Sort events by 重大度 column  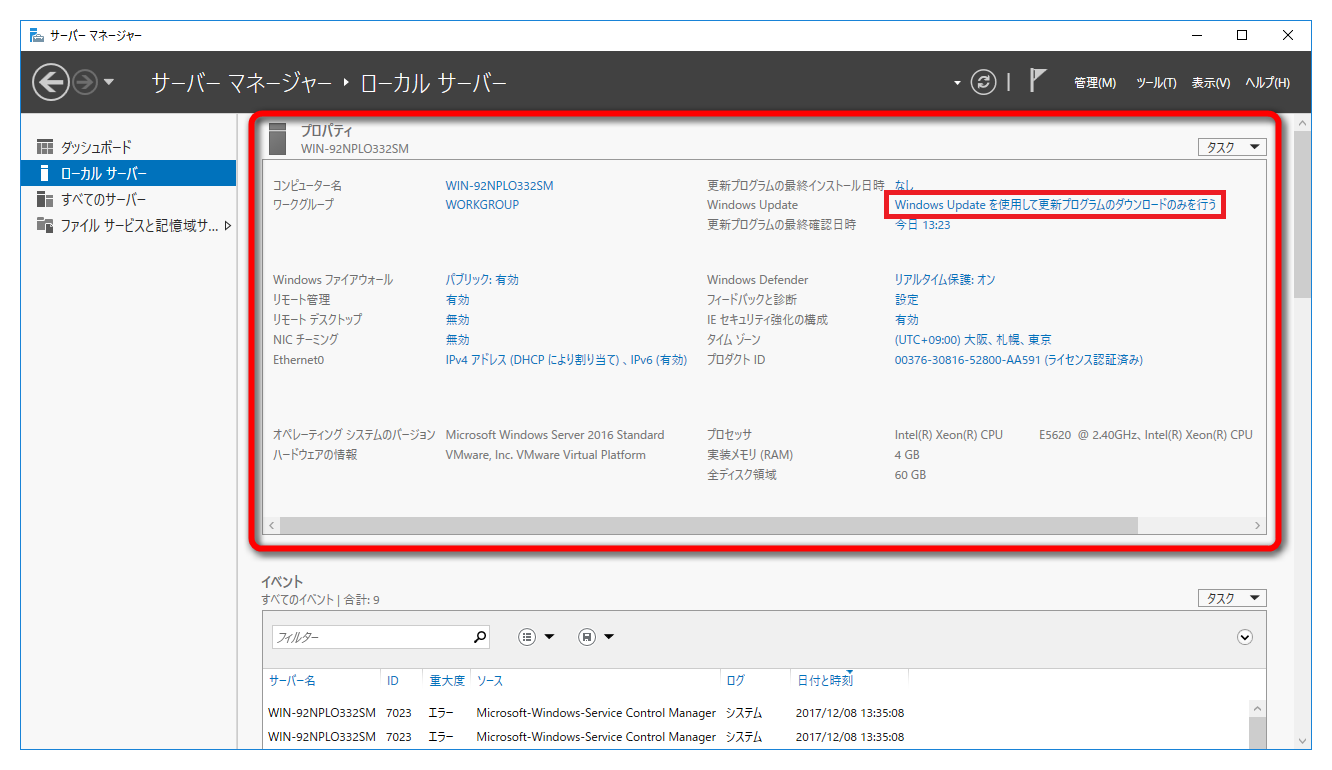[x=447, y=681]
